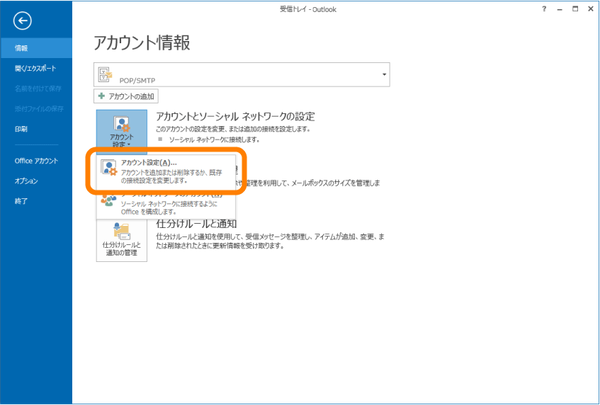Open the help question mark icon

click(x=544, y=9)
